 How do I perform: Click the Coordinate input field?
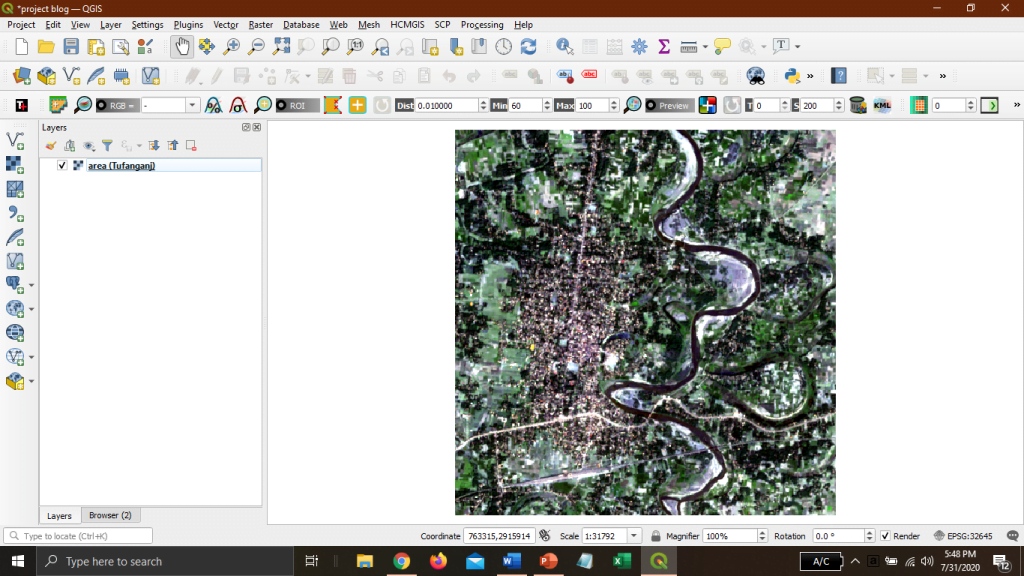click(501, 536)
